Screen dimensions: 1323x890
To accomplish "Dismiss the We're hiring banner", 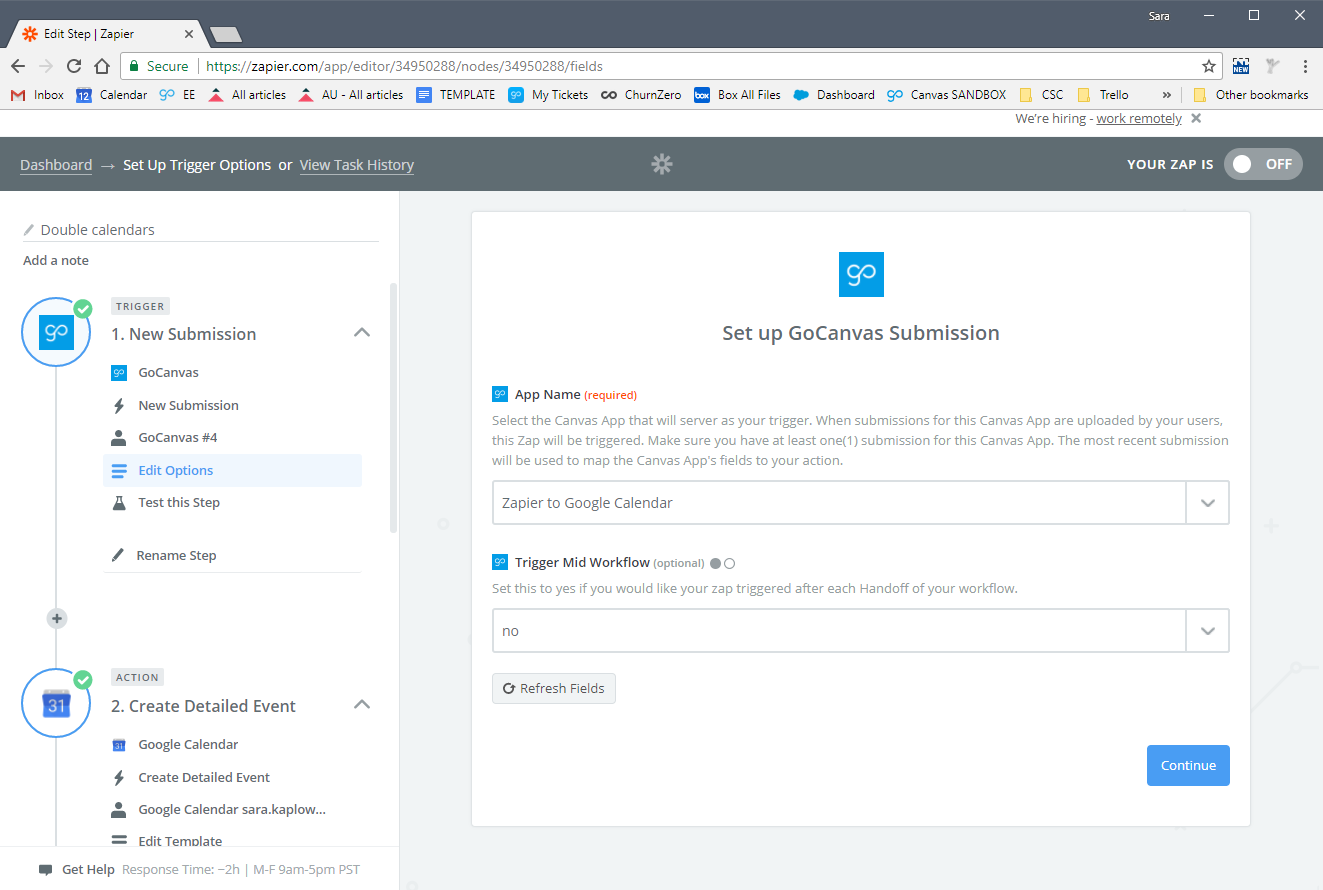I will (x=1196, y=119).
